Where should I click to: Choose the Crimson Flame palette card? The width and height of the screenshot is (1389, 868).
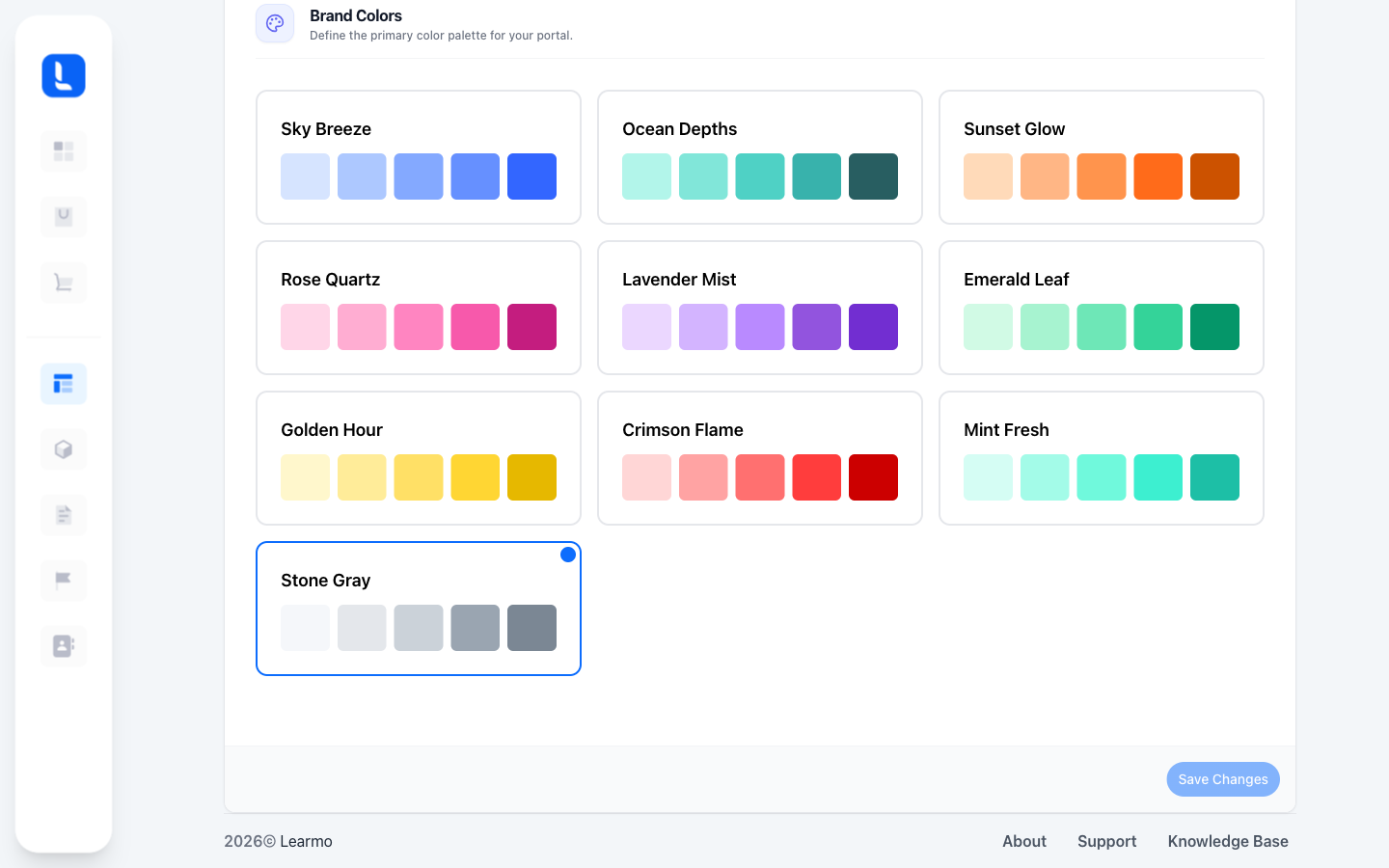pos(760,458)
